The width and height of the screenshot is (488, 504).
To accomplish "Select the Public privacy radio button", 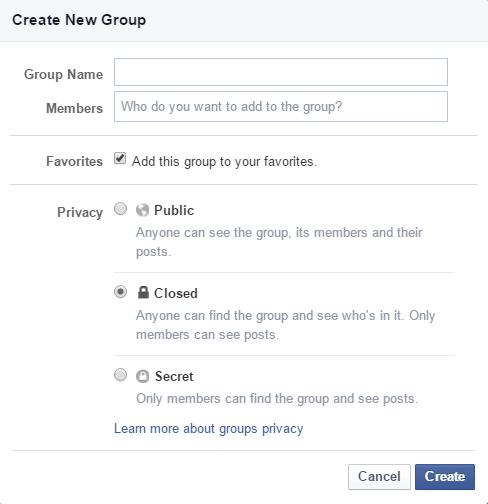I will point(120,209).
